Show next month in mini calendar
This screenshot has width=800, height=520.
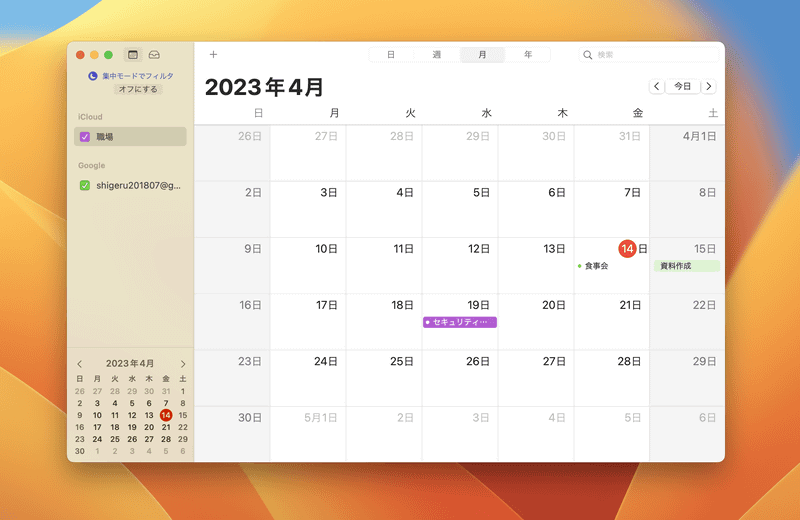coord(183,364)
